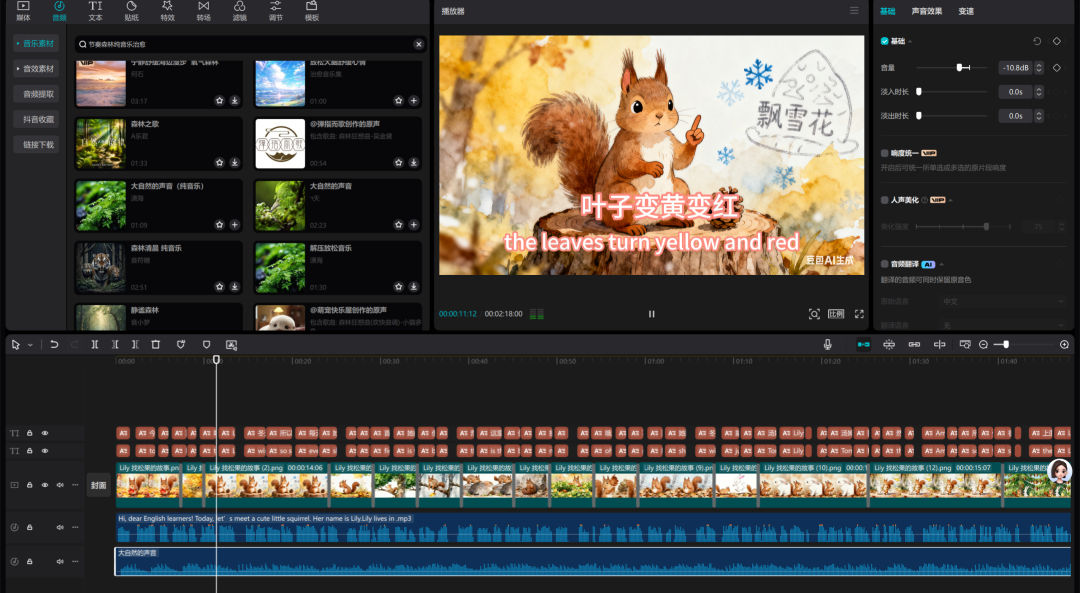Click the delete trash icon in timeline toolbar
1080x593 pixels.
pos(155,344)
